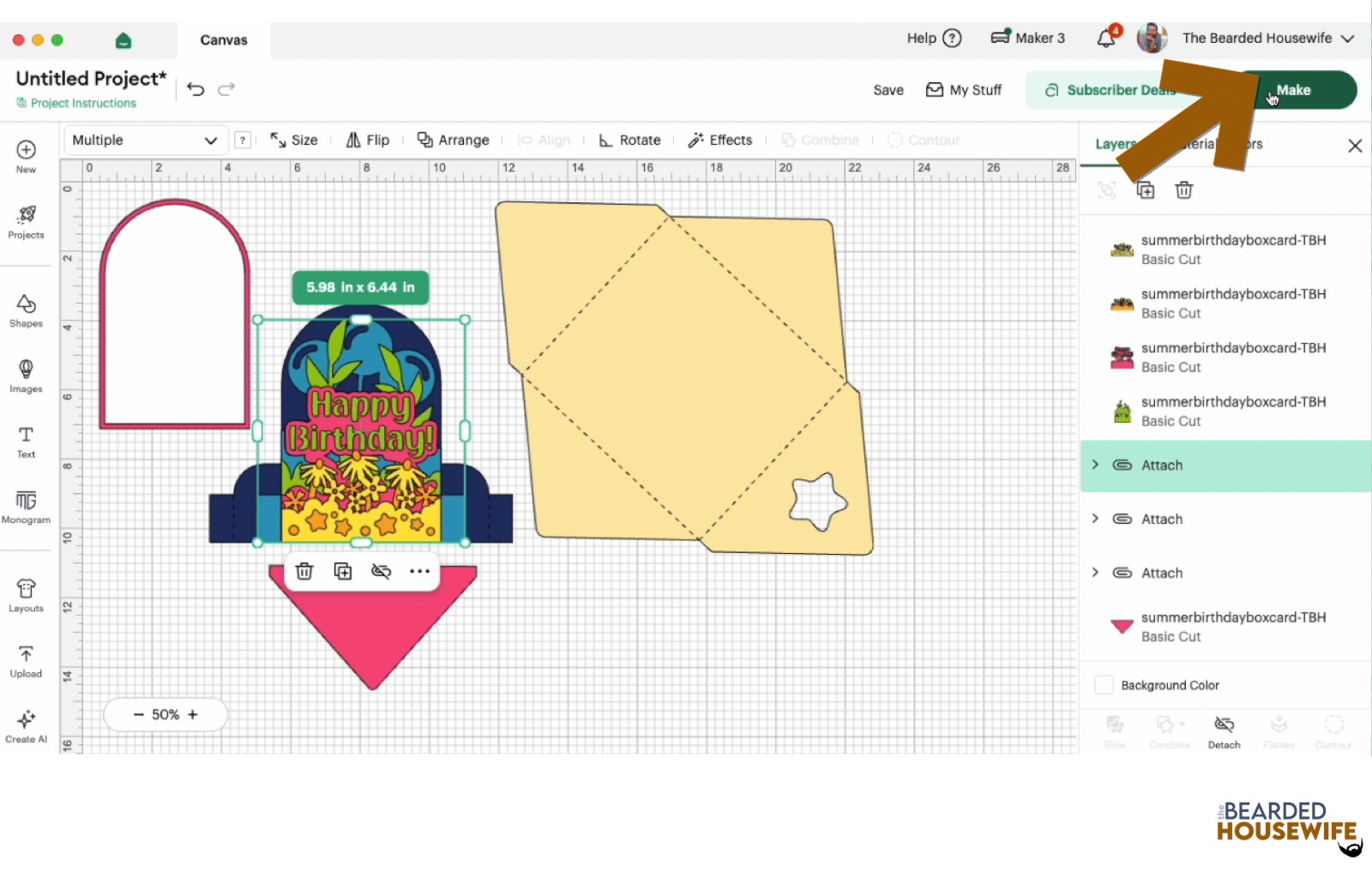Click the Untitled Project title
The image size is (1372, 872).
(91, 78)
